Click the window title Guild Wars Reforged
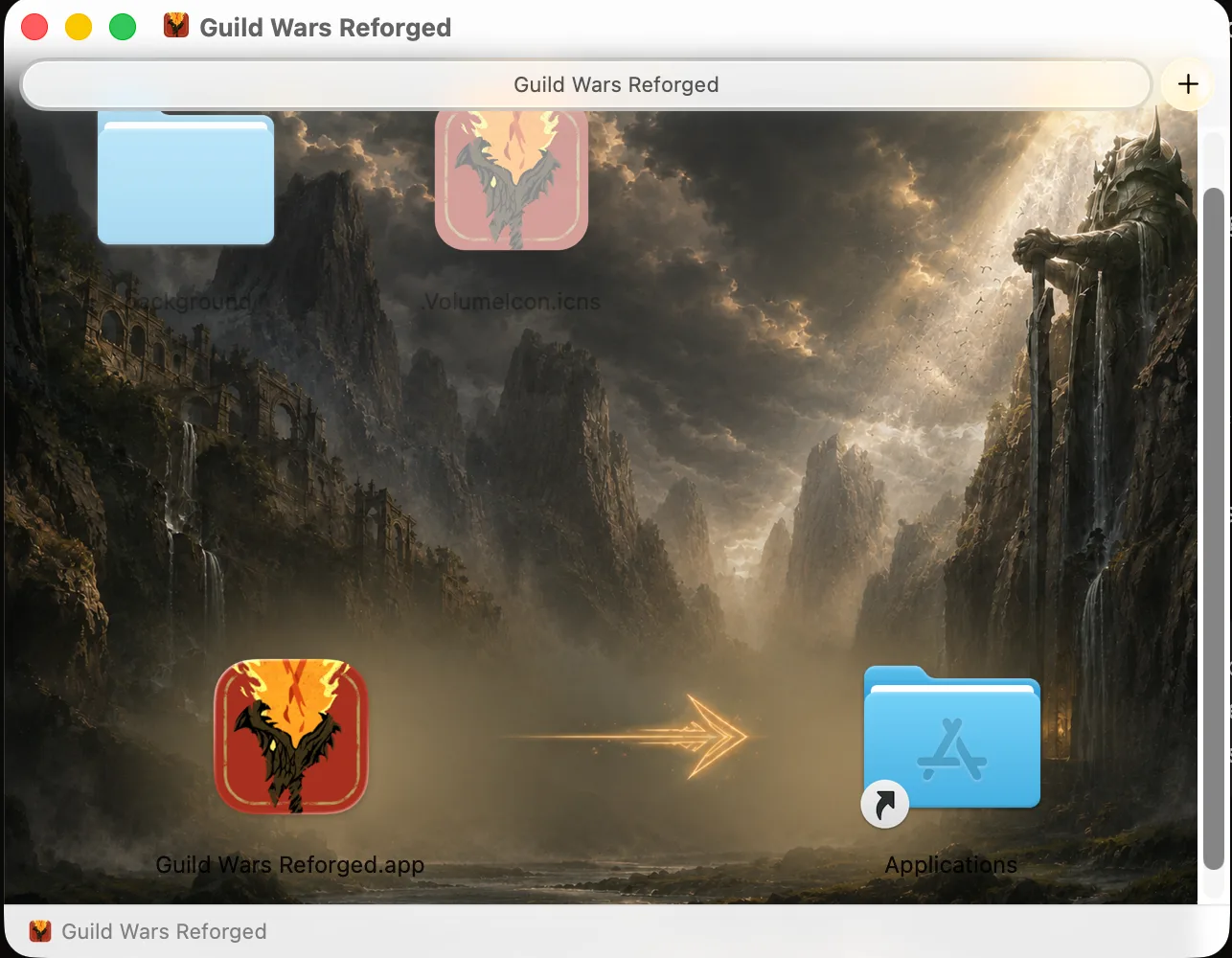The width and height of the screenshot is (1232, 958). [x=325, y=28]
